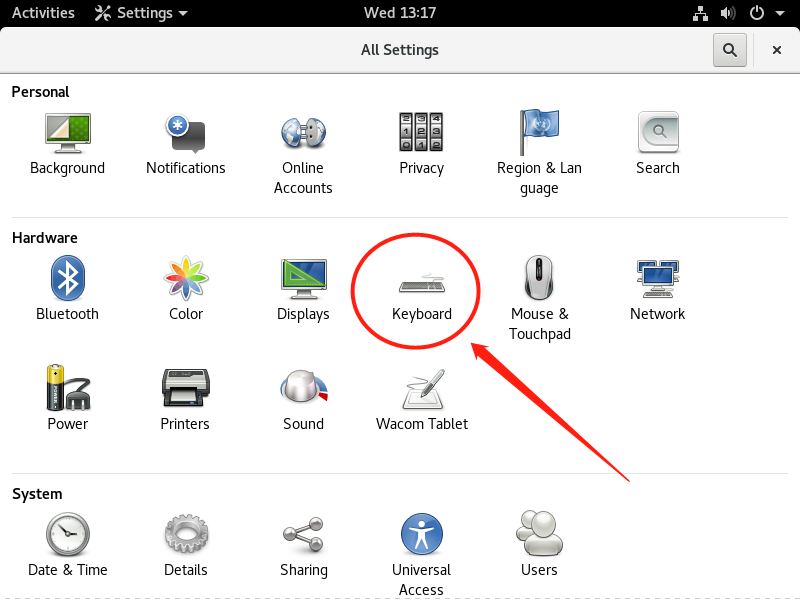Open the Activities overview

[x=43, y=13]
